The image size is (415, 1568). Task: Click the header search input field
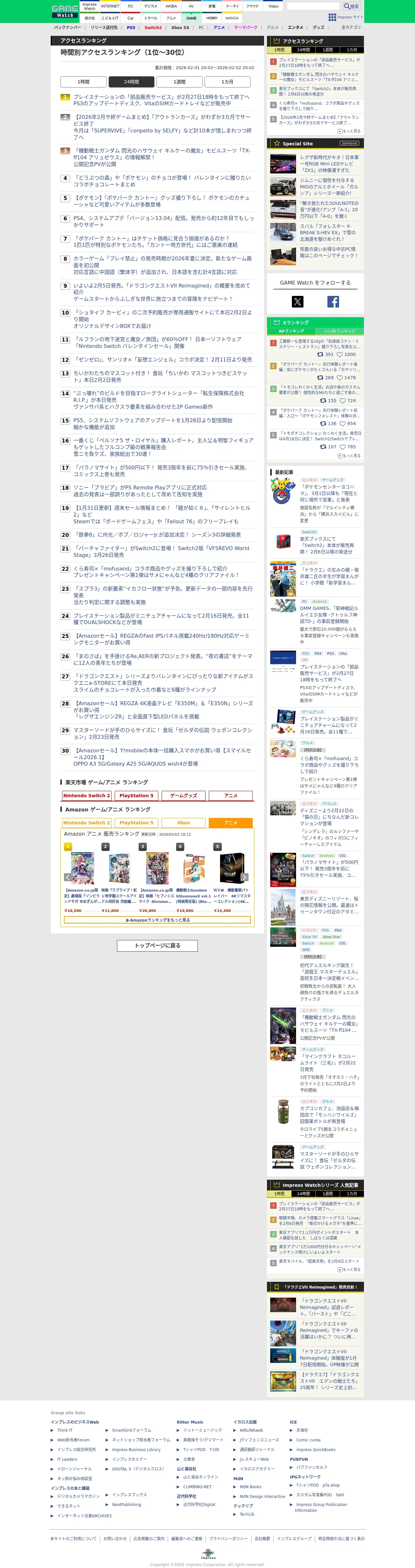[x=313, y=6]
